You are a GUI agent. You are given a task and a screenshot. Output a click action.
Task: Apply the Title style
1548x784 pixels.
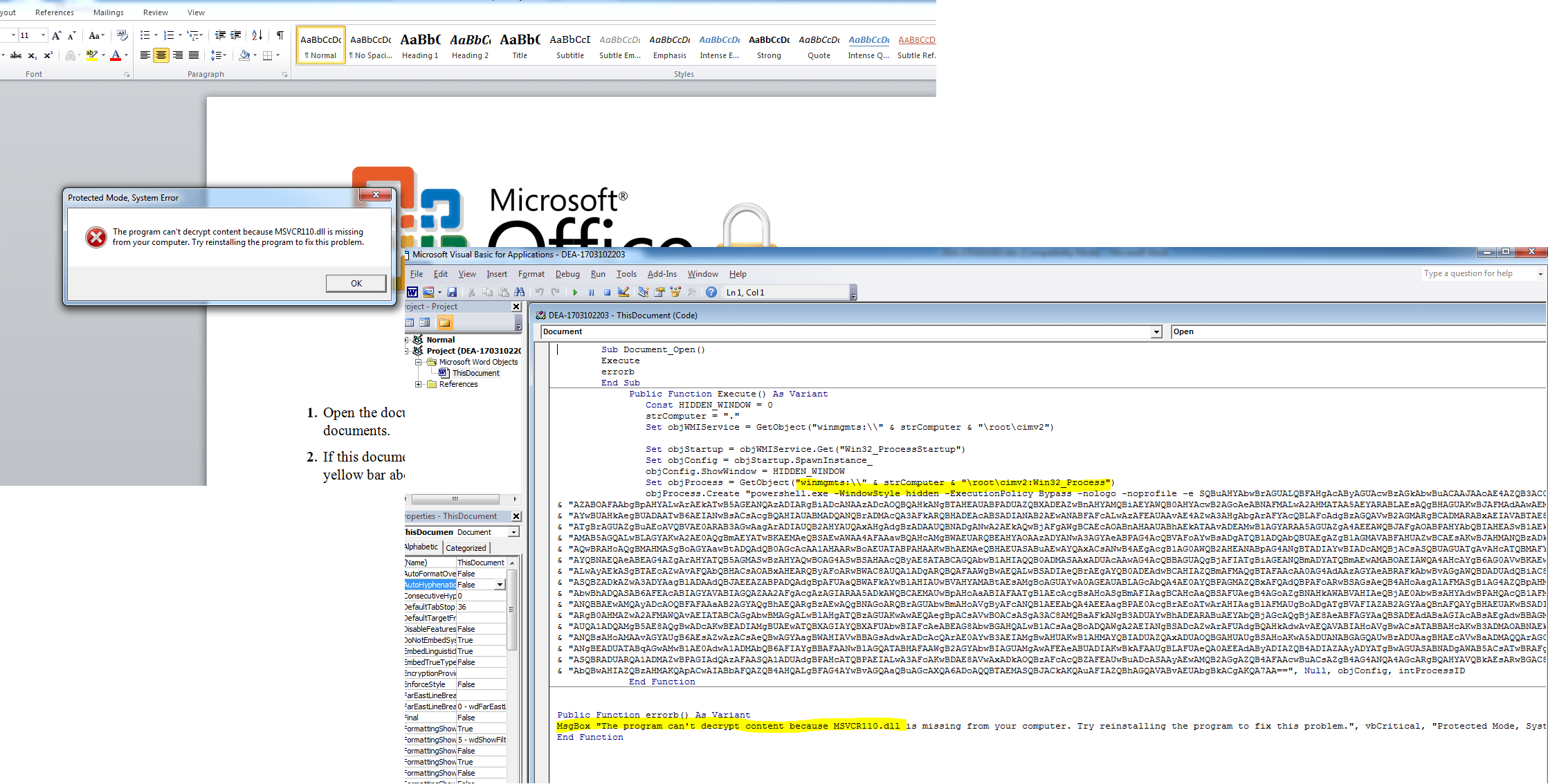(x=520, y=46)
